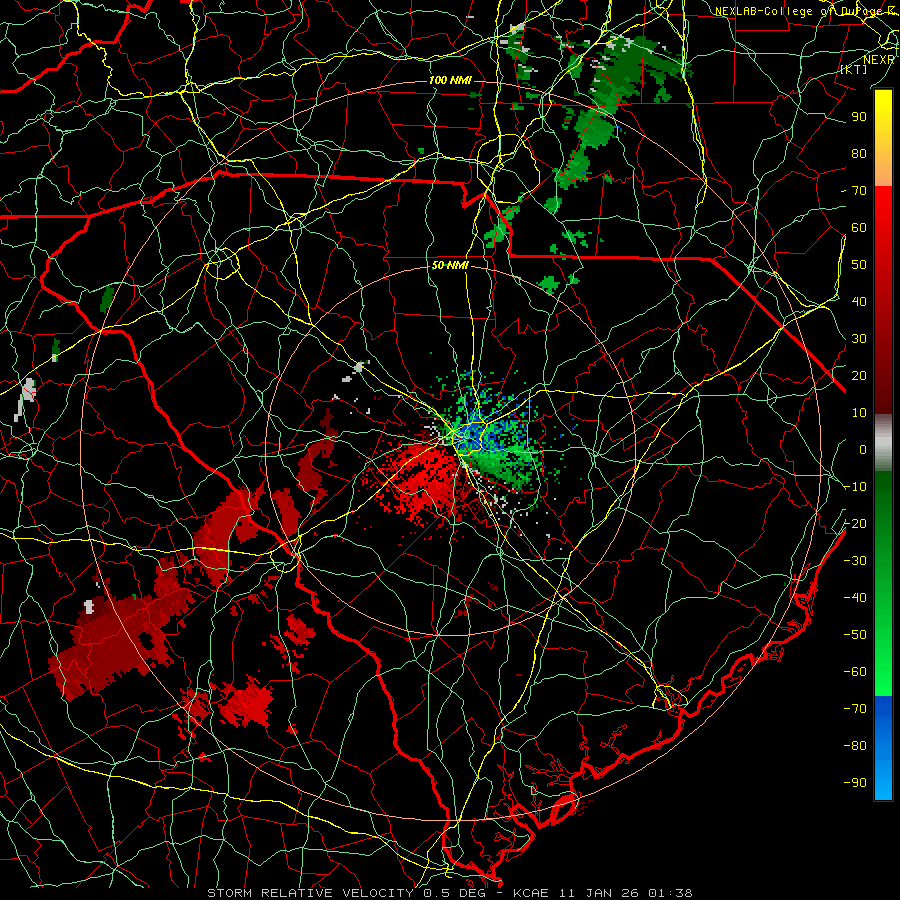Click the STORM RELATIVE VELOCITY title text
Screen dimensions: 900x900
(313, 893)
